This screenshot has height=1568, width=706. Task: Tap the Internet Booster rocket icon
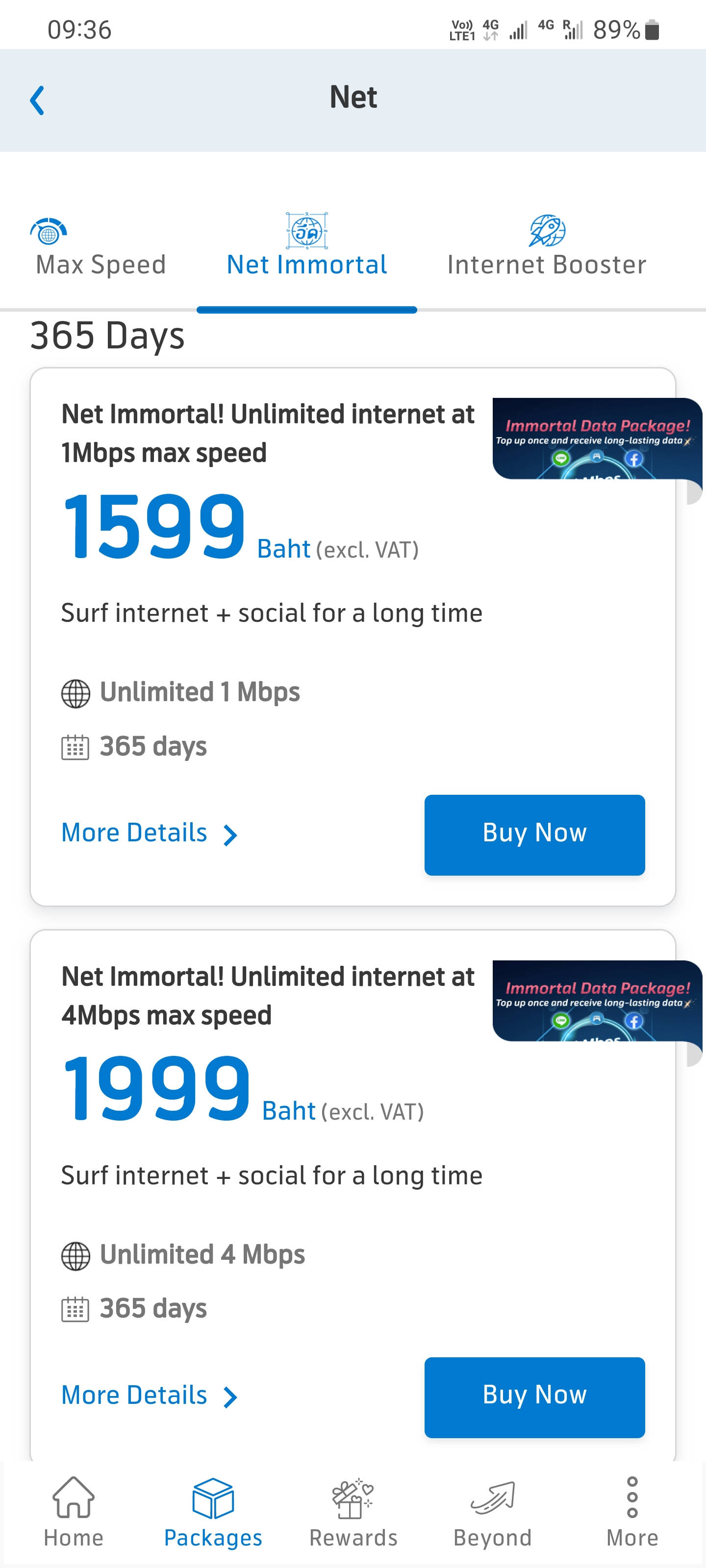coord(547,230)
